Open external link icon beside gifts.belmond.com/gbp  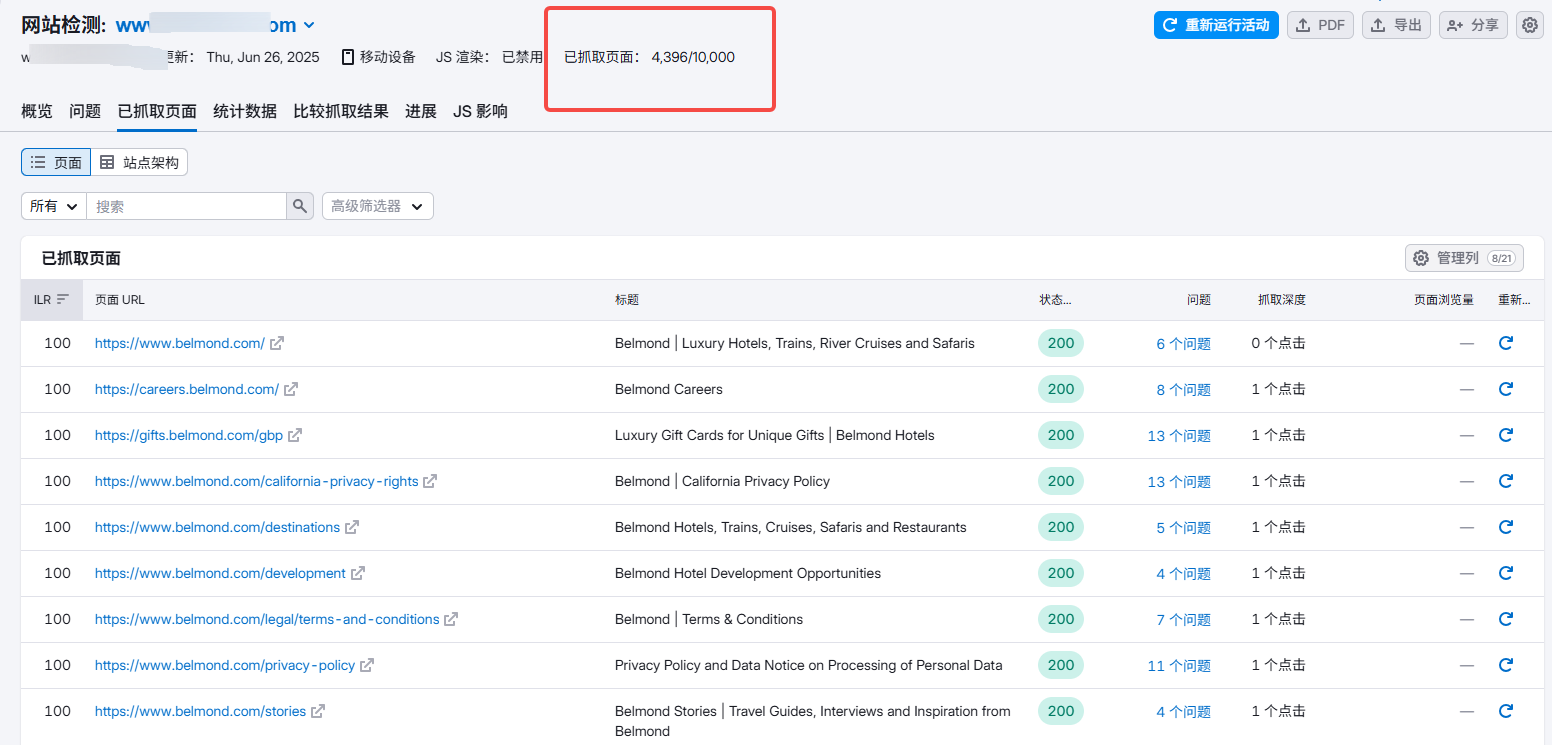(295, 435)
